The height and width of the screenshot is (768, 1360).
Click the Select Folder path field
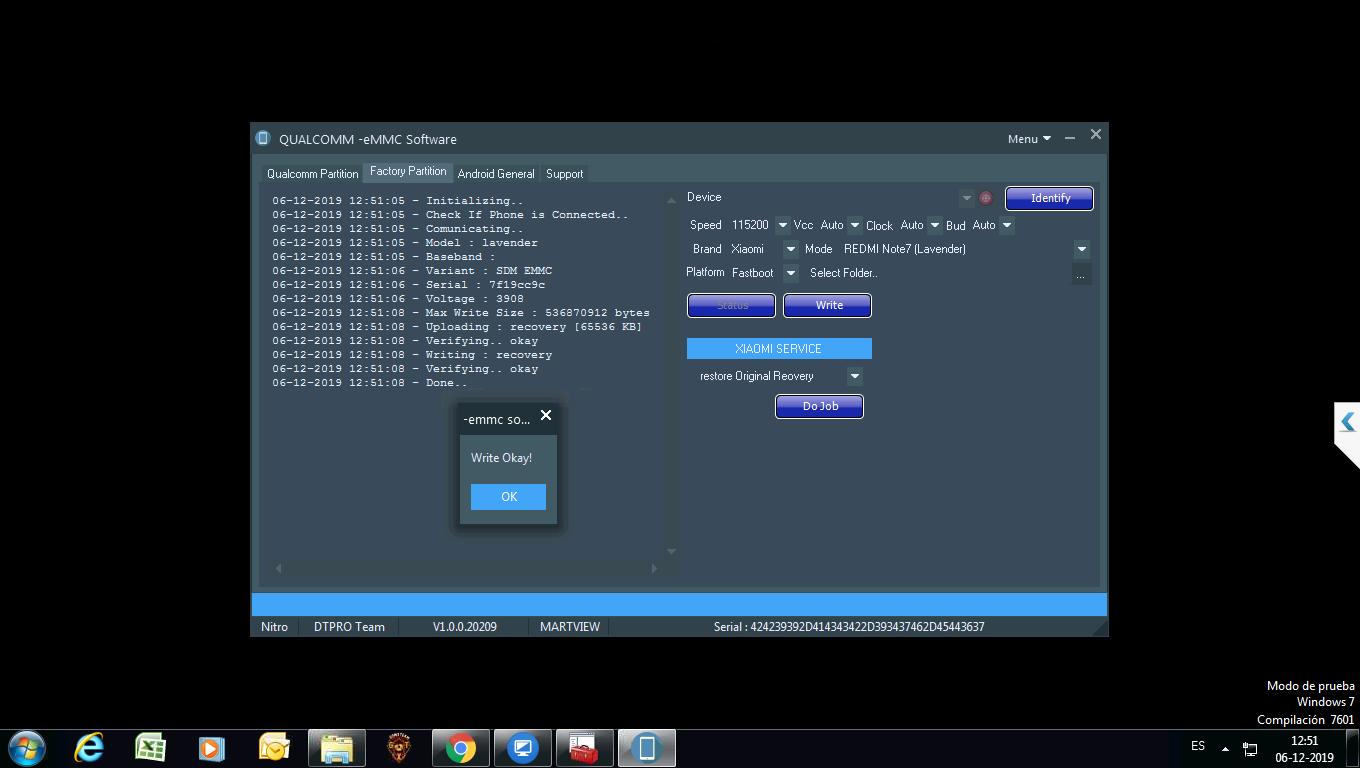937,273
